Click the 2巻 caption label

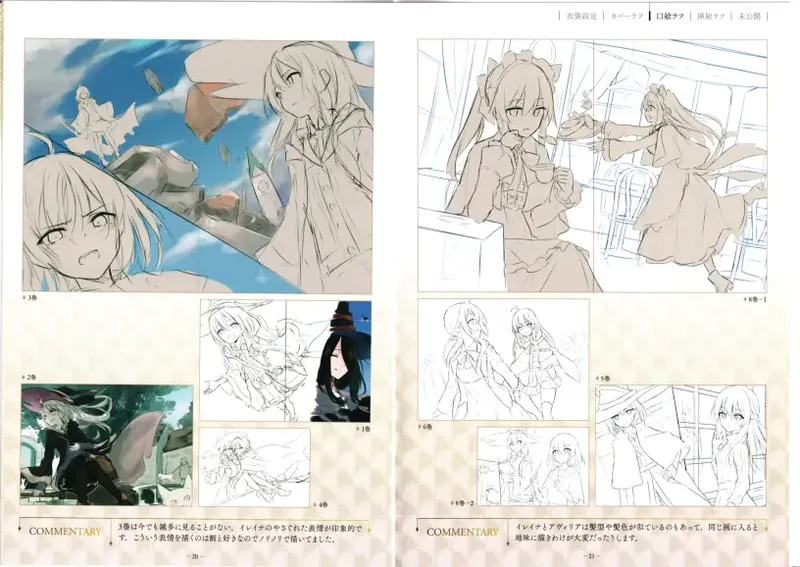tap(29, 378)
